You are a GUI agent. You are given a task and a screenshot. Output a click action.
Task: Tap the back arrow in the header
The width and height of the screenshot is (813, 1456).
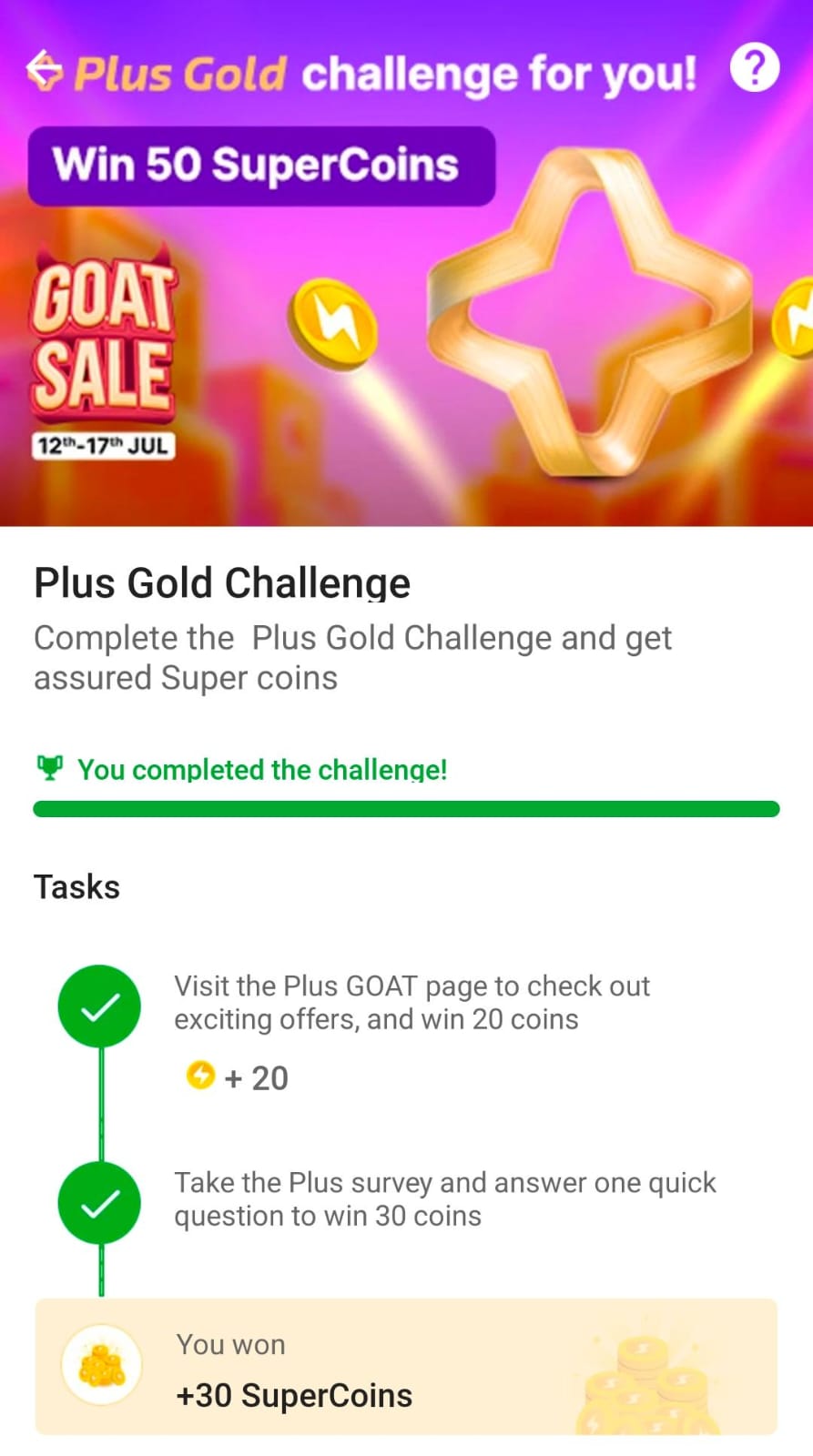[x=44, y=70]
